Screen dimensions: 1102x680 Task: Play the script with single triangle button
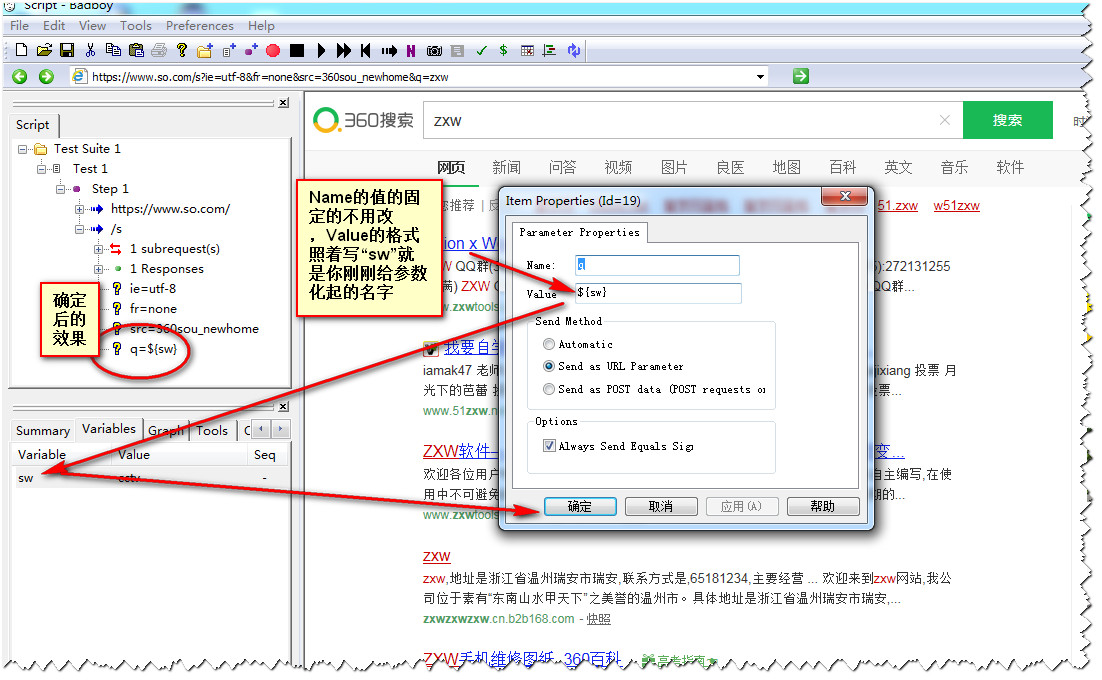tap(321, 51)
